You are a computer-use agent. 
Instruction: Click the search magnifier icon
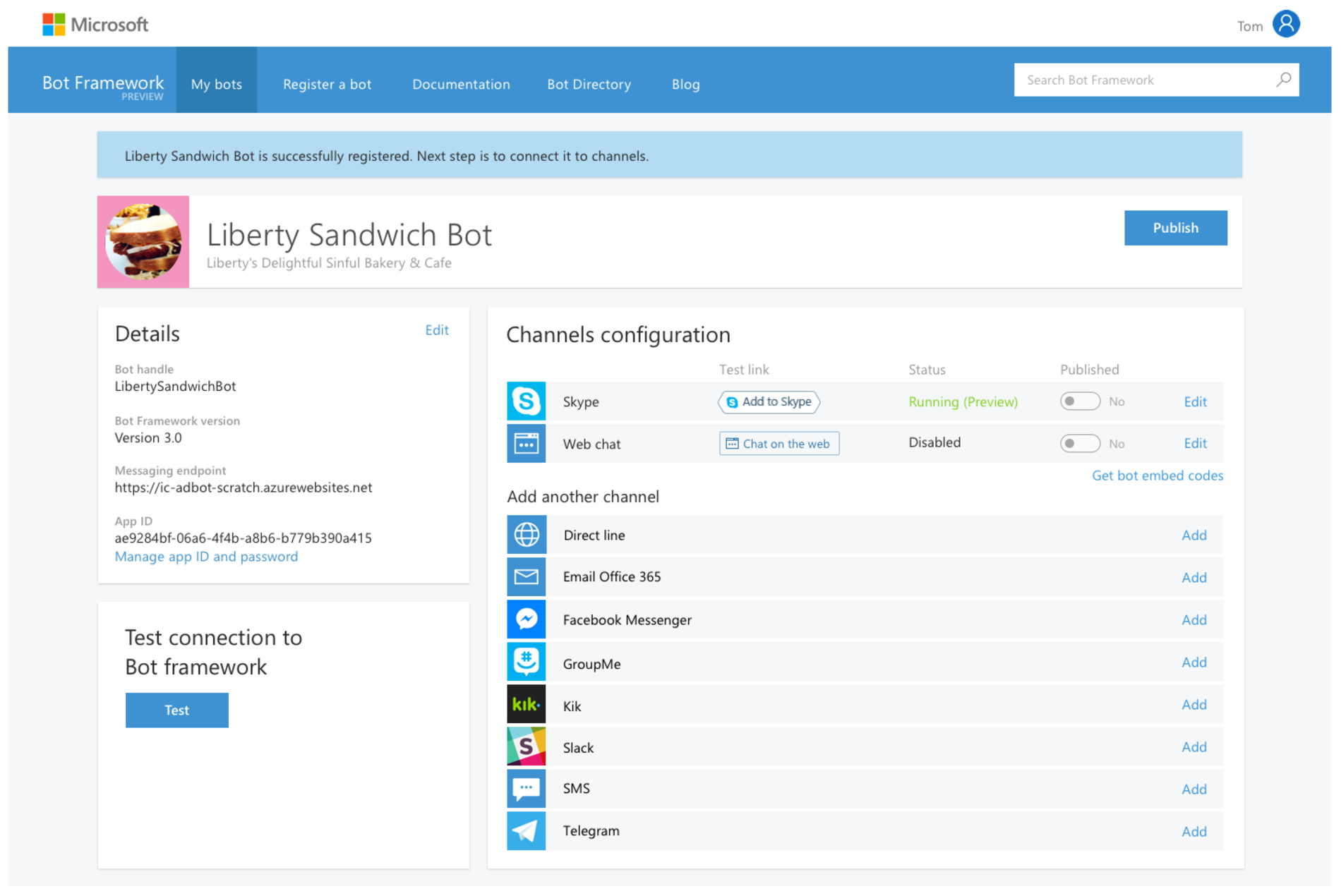coord(1283,80)
